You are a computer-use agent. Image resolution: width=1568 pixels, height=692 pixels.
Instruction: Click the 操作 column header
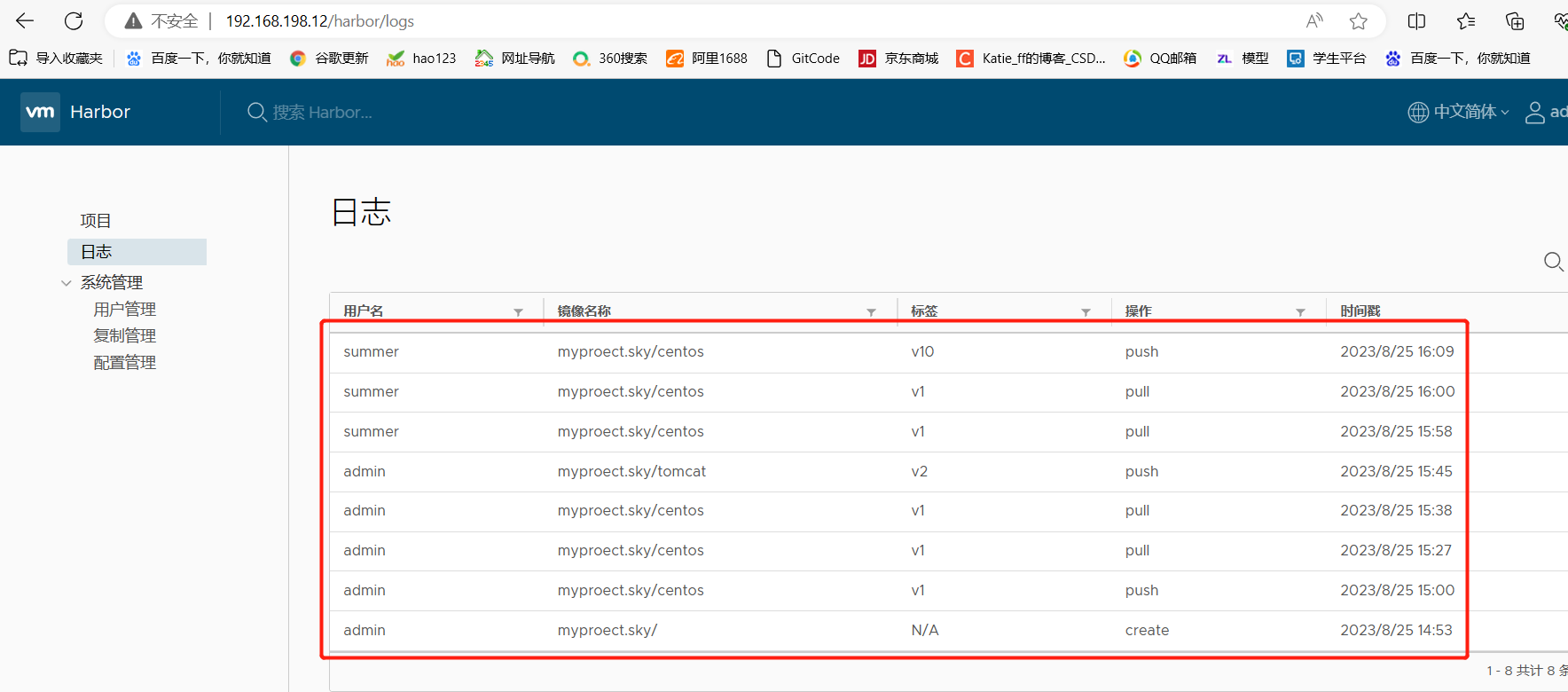pos(1139,311)
